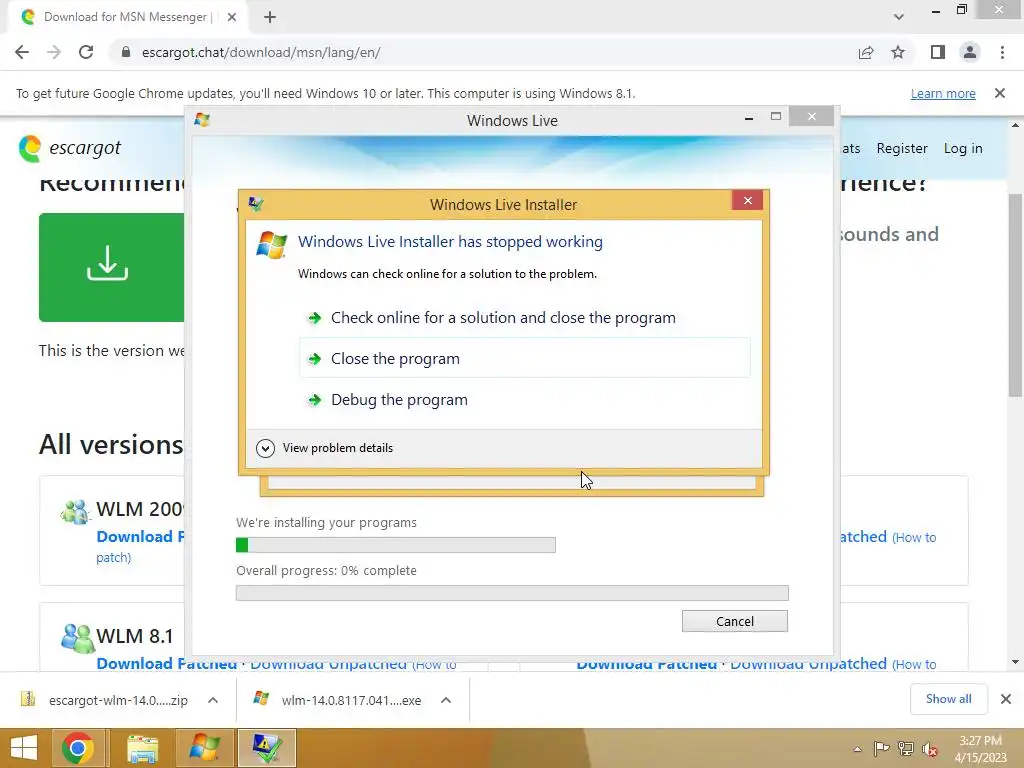The image size is (1024, 768).
Task: Click the Windows Live Installer title icon
Action: click(255, 204)
